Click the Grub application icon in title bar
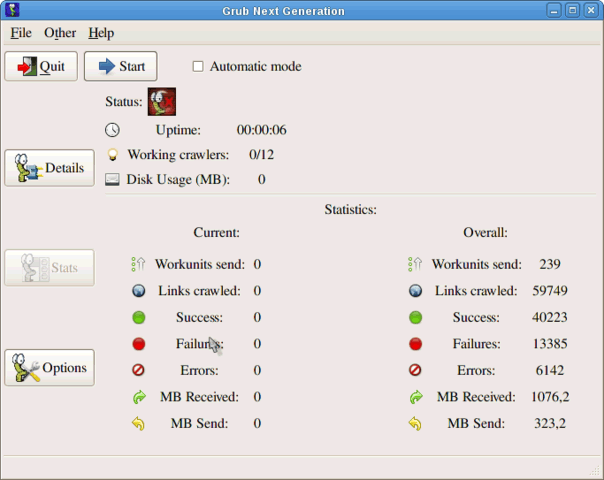Viewport: 604px width, 480px height. click(12, 10)
